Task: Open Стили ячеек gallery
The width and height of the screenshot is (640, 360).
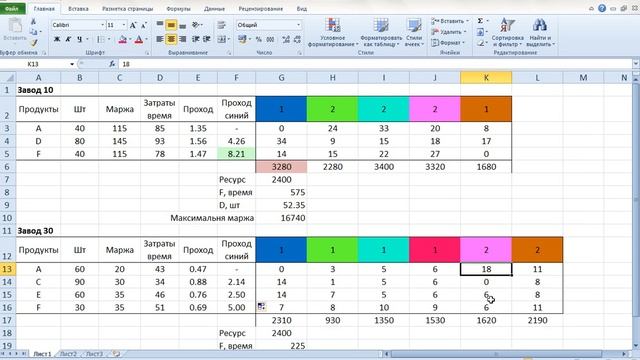Action: coord(414,33)
